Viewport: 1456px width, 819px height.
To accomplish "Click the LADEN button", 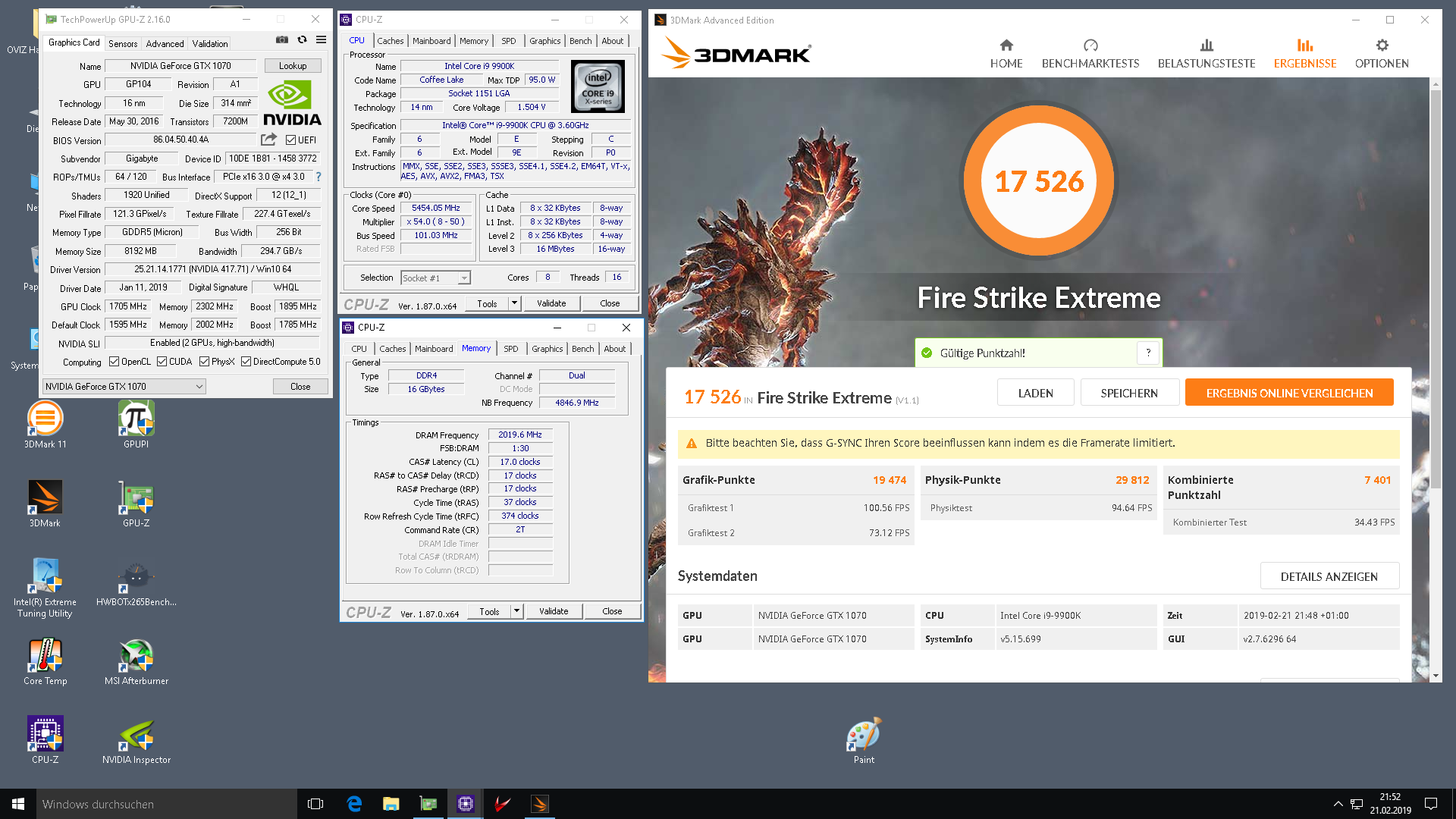I will (x=1036, y=393).
